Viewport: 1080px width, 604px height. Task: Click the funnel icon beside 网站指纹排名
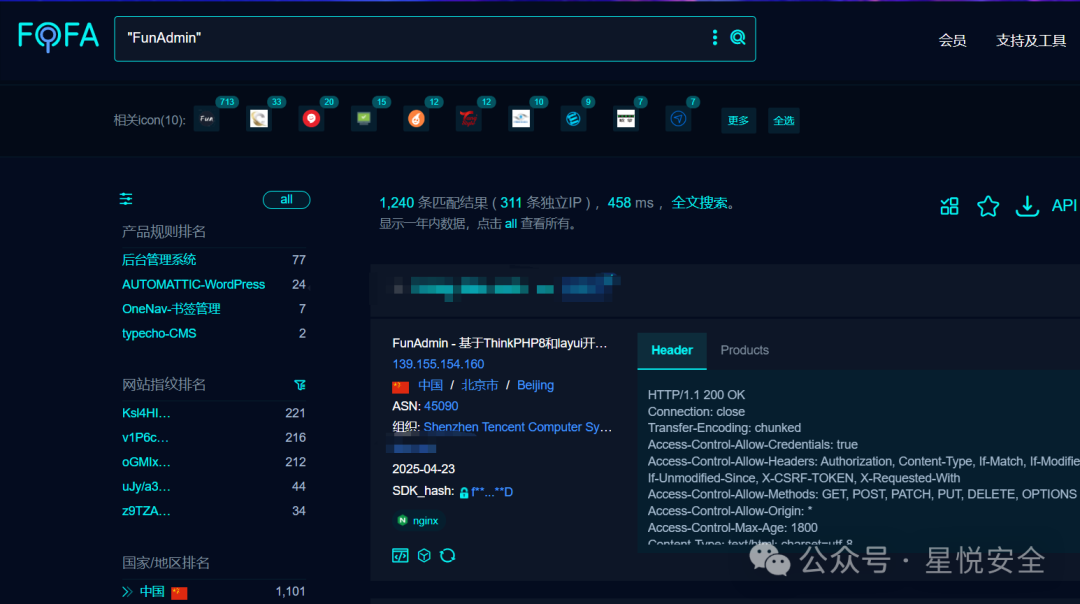[300, 385]
